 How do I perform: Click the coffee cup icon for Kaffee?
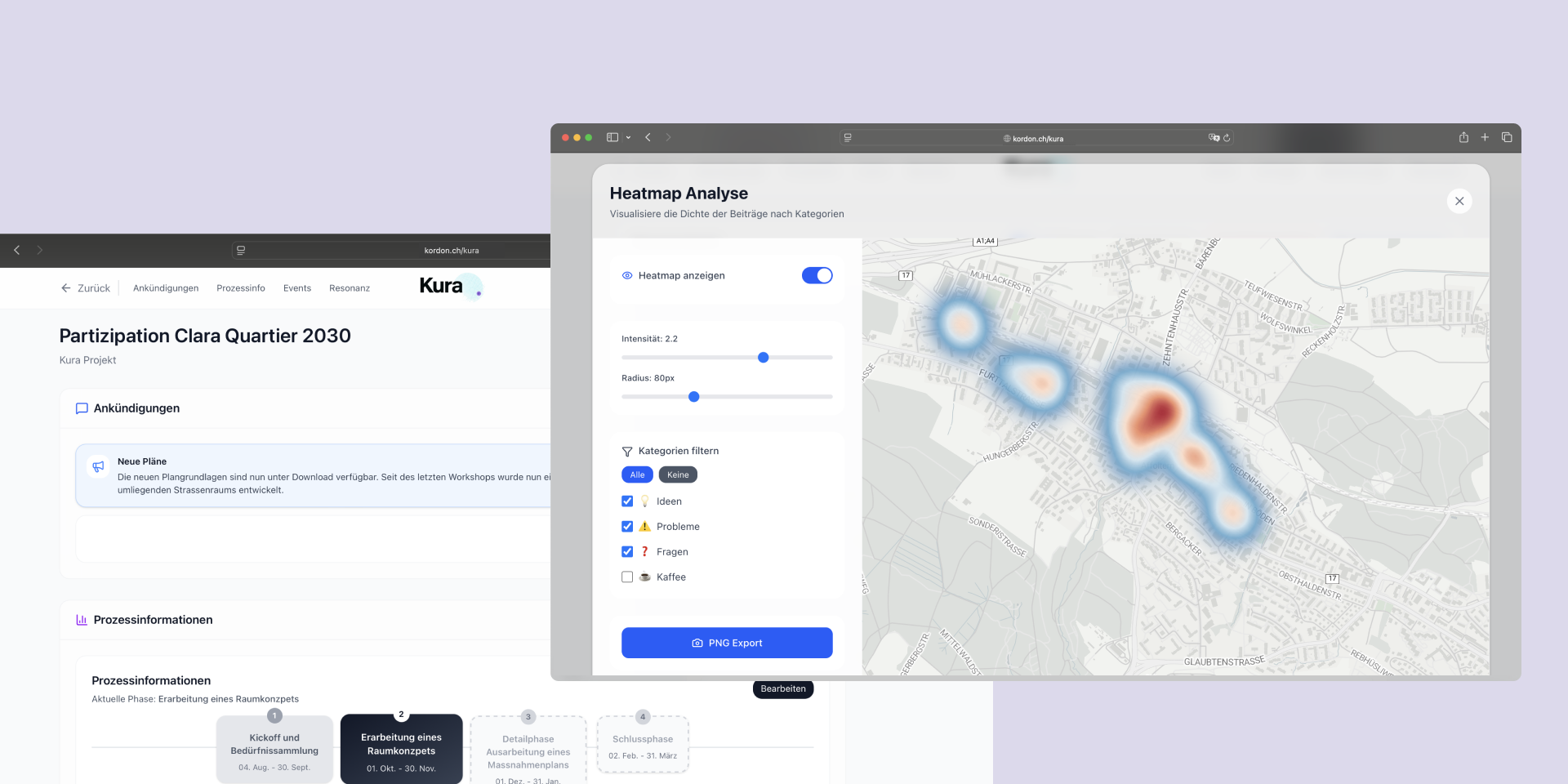(645, 577)
